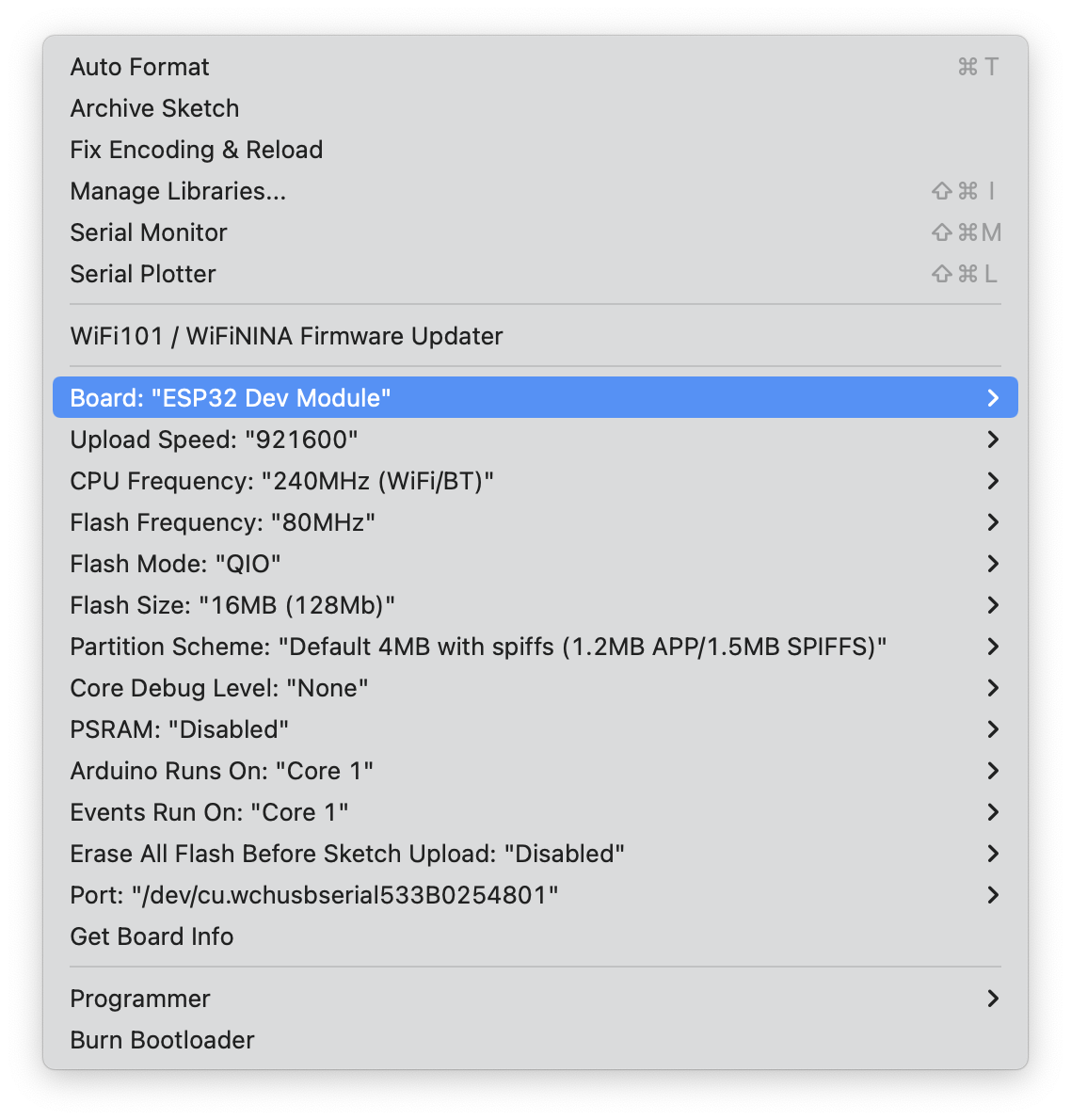
Task: Expand the Core Debug Level submenu
Action: point(219,688)
